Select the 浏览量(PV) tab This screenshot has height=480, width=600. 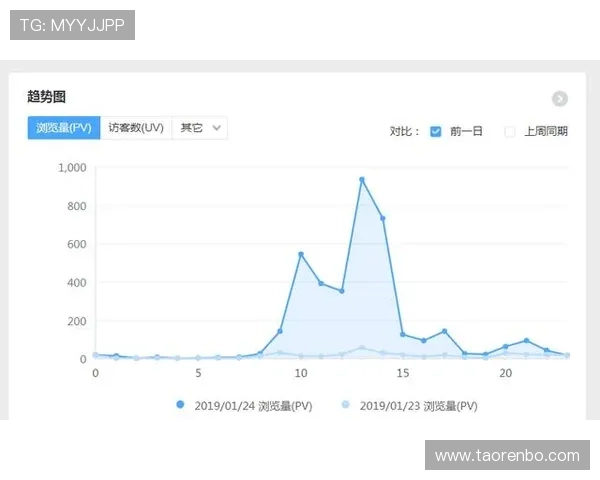[x=64, y=127]
